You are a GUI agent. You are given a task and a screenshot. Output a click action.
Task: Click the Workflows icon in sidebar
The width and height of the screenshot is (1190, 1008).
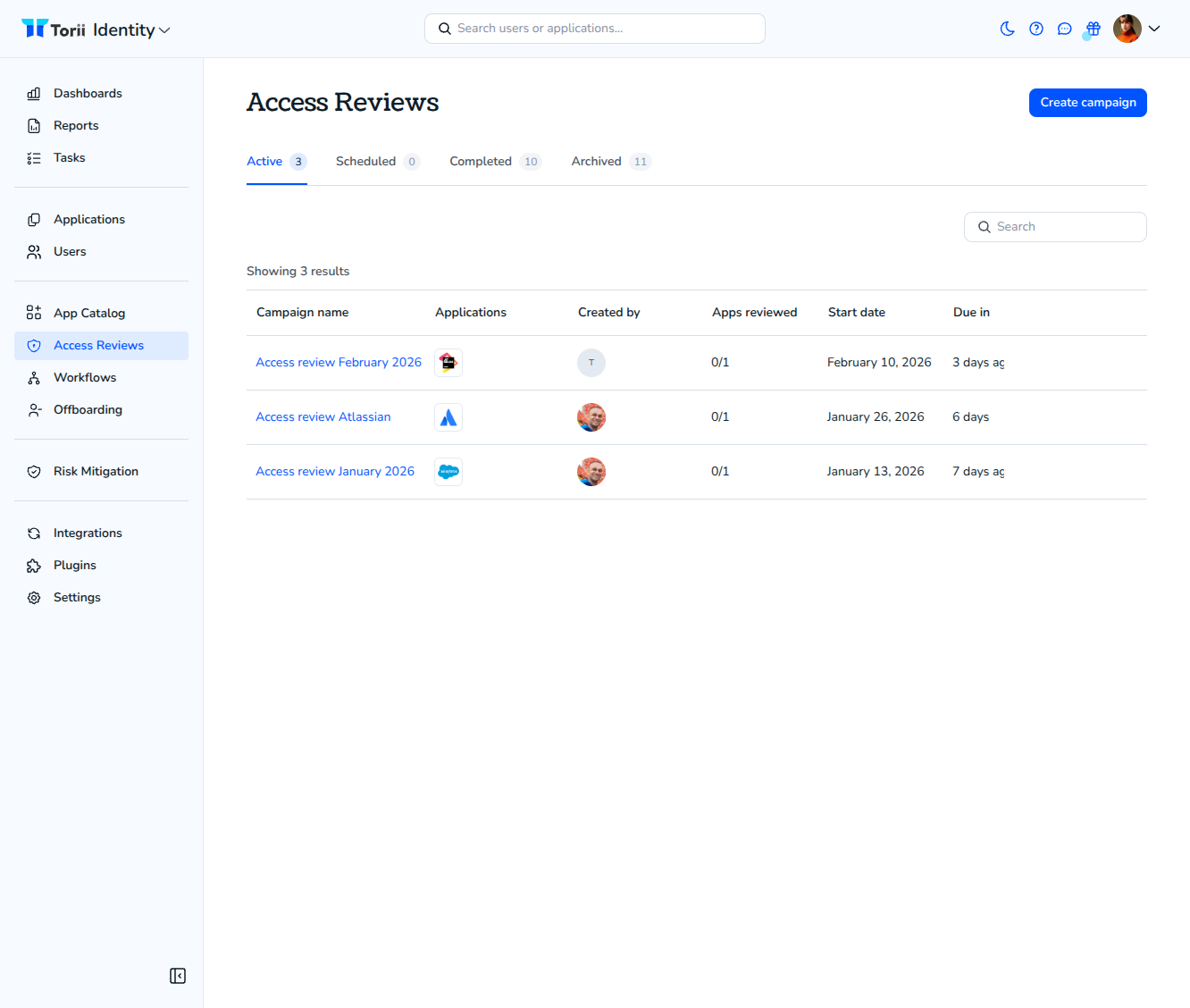pyautogui.click(x=34, y=378)
